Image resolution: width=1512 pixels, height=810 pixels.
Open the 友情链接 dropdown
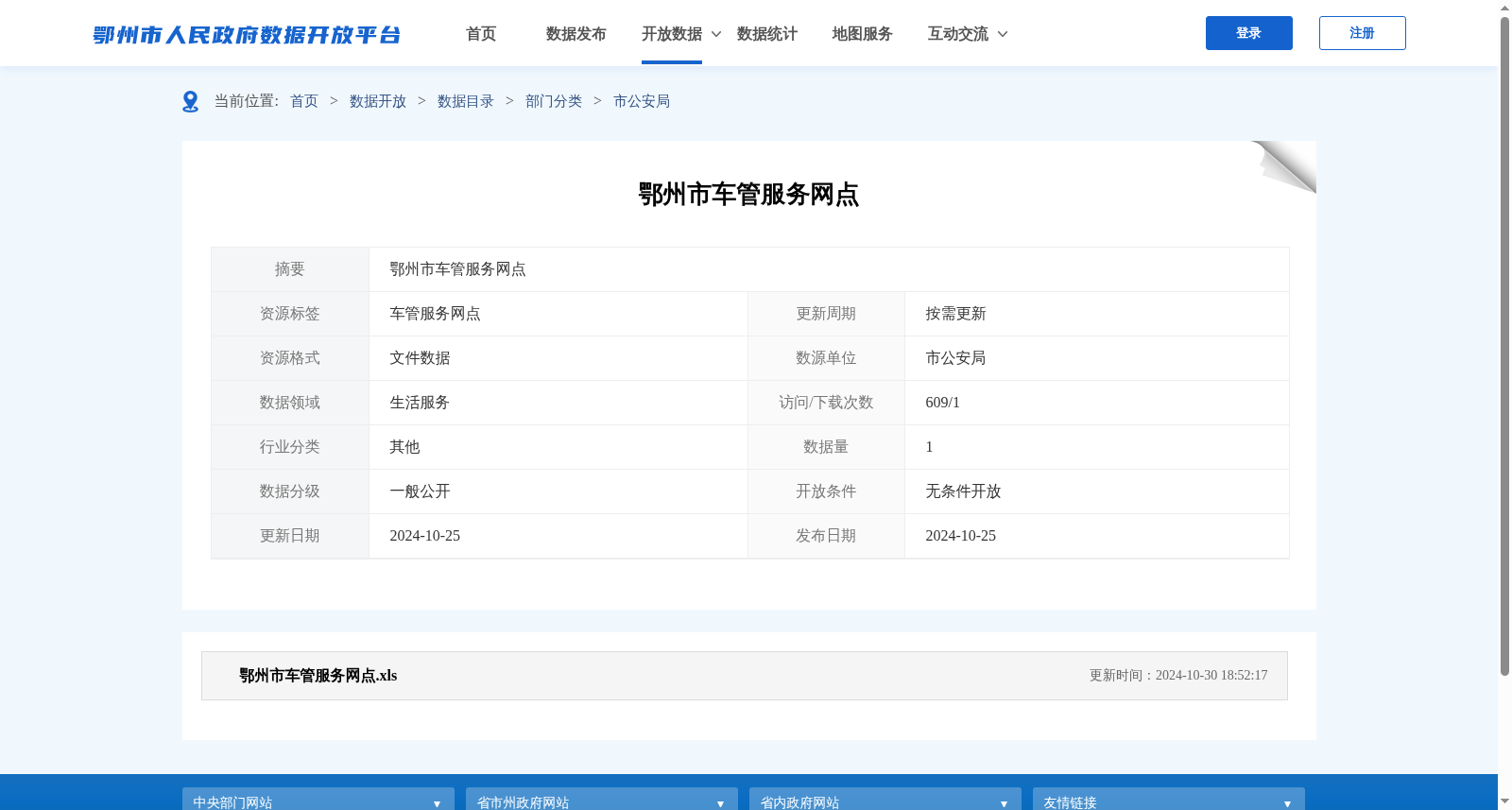pyautogui.click(x=1169, y=800)
